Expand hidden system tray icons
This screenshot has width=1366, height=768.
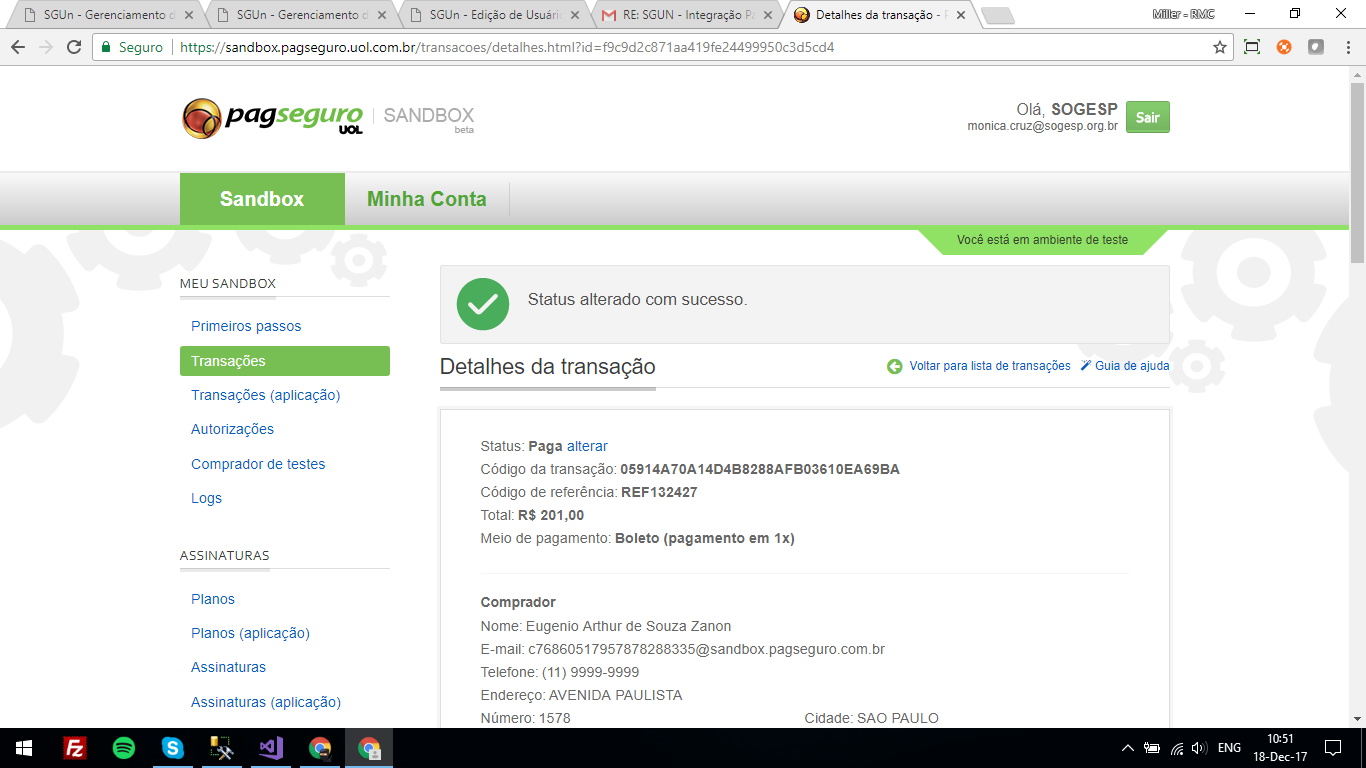1128,748
